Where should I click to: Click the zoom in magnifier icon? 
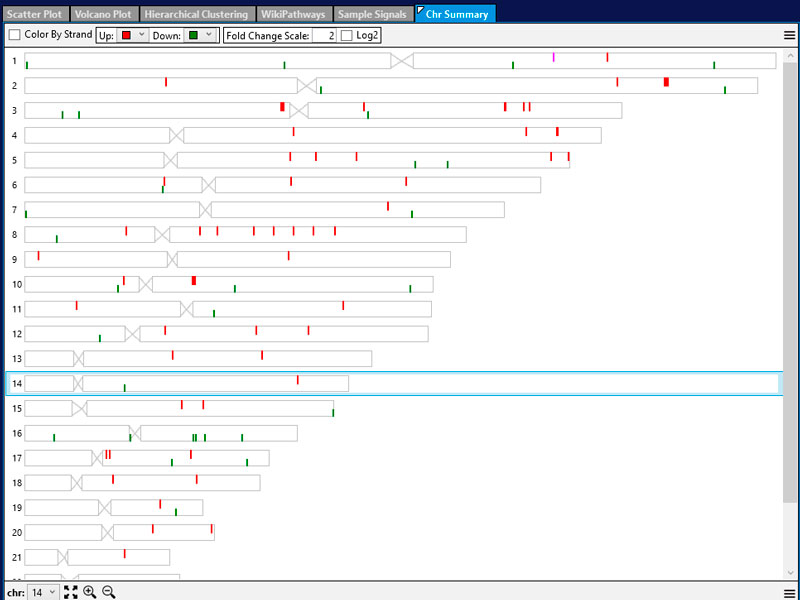[x=90, y=592]
